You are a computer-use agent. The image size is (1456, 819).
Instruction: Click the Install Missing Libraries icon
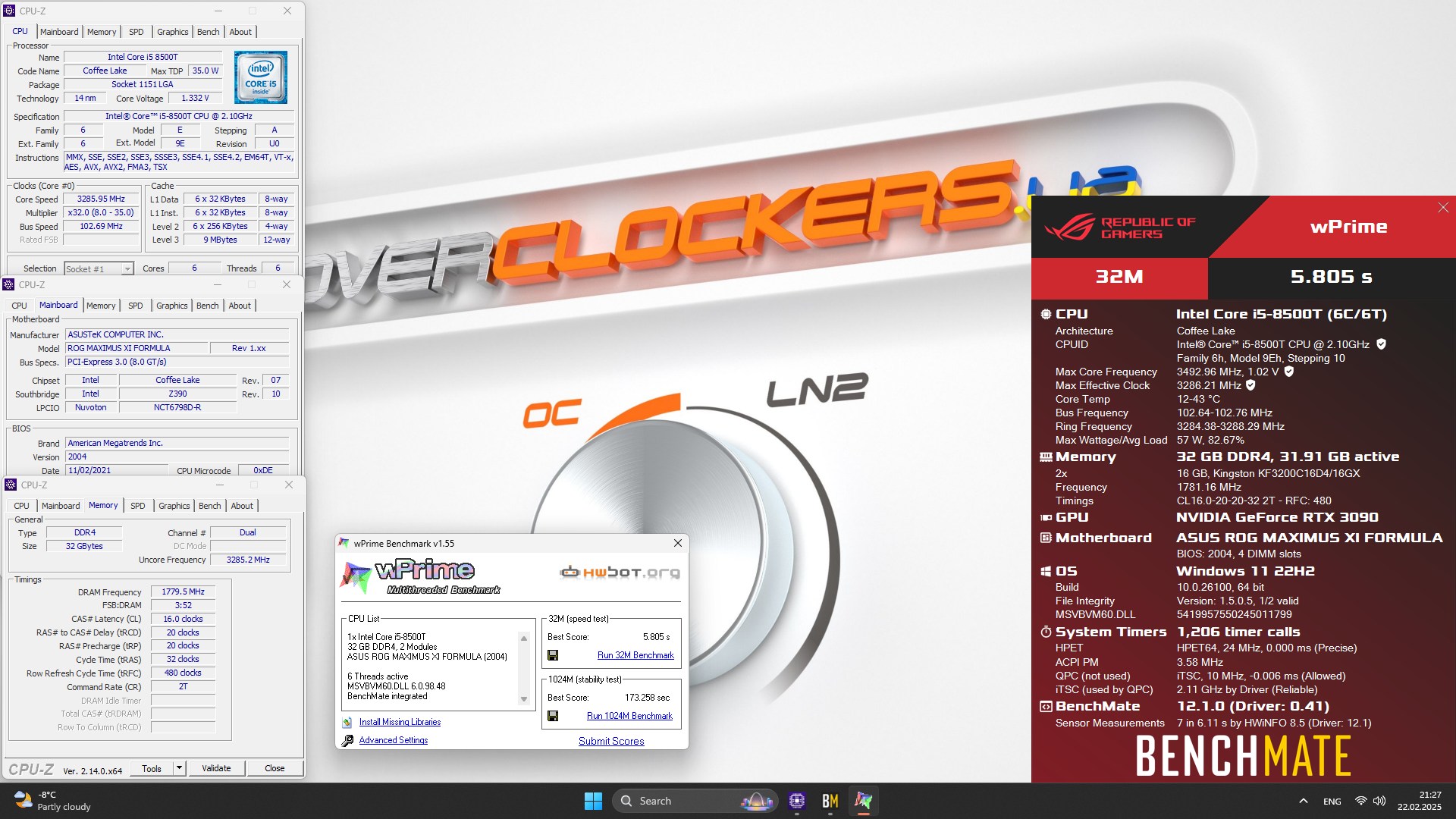tap(347, 723)
